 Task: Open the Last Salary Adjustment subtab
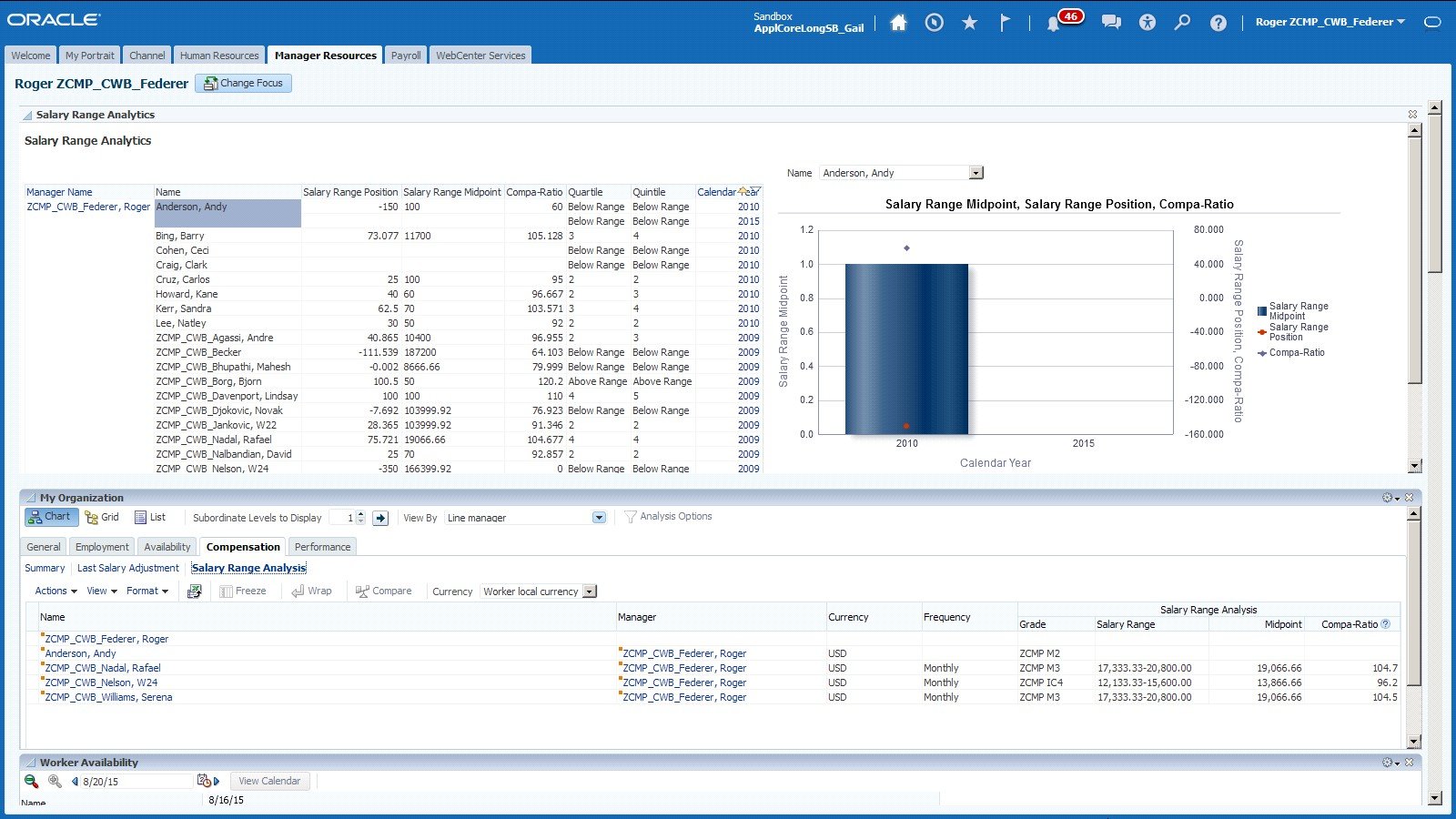click(127, 568)
